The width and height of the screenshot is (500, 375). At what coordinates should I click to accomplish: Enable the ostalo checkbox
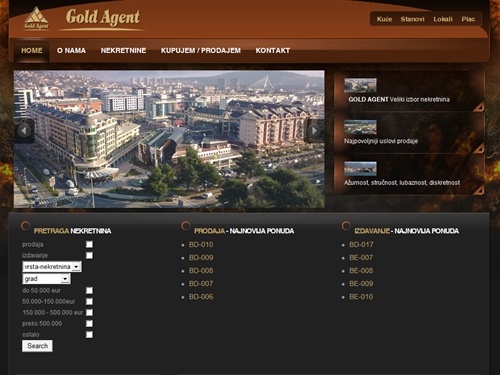click(89, 335)
